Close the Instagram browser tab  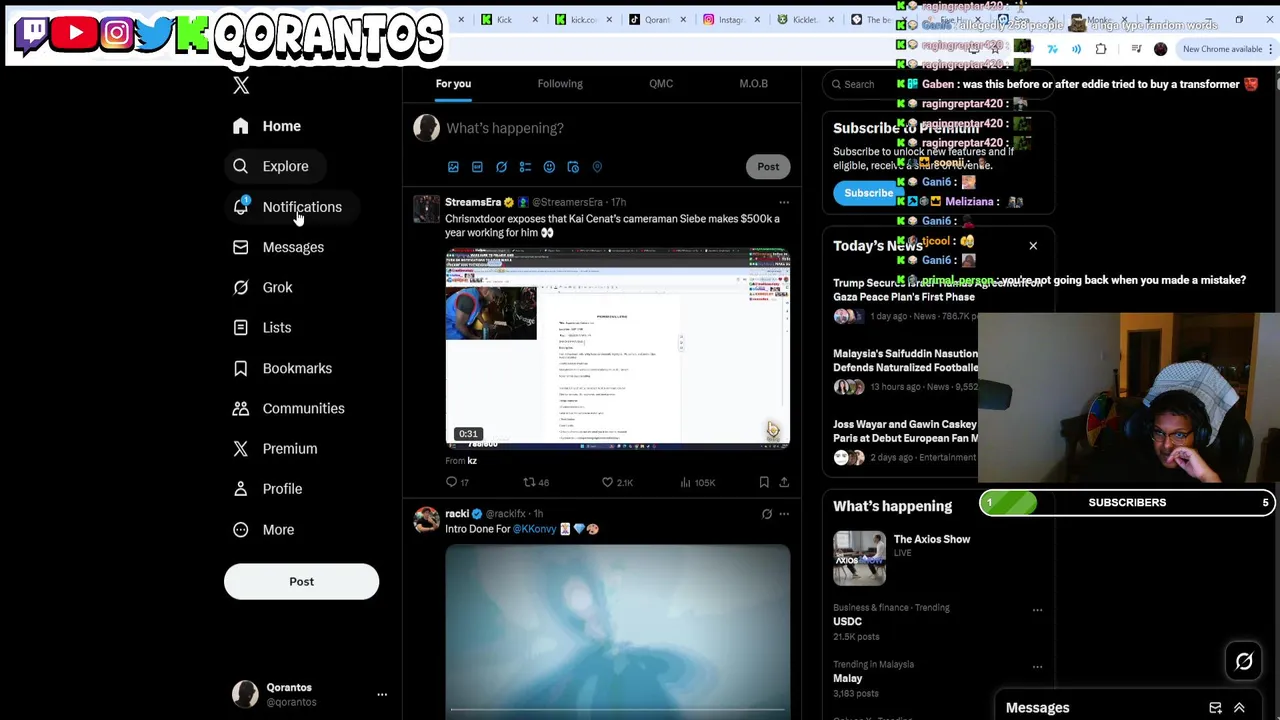[757, 19]
